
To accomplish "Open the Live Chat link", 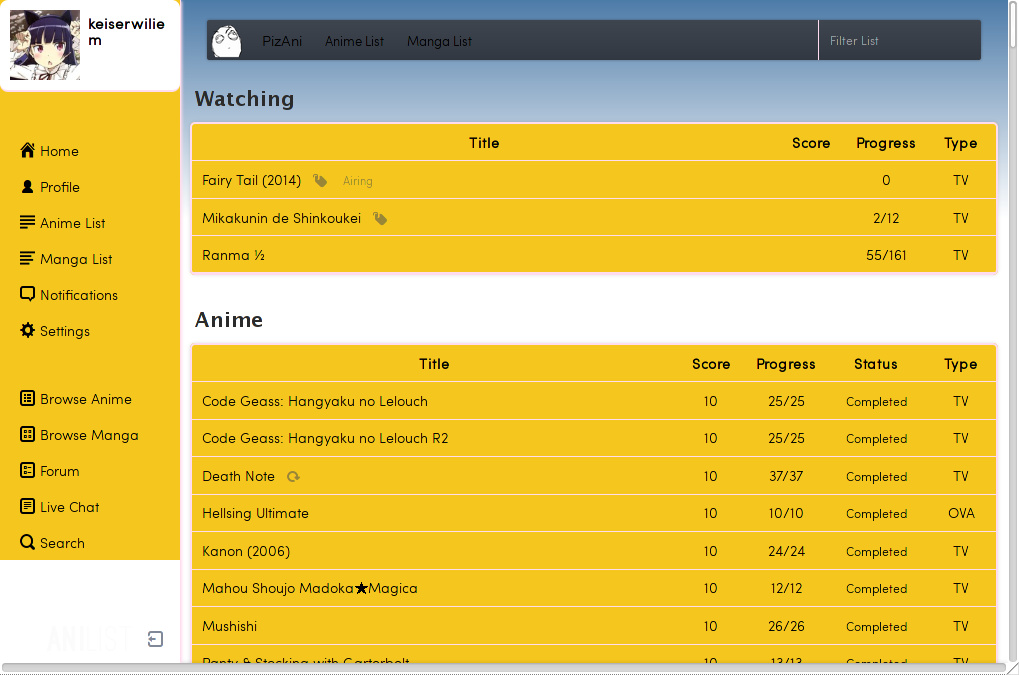I will tap(70, 507).
